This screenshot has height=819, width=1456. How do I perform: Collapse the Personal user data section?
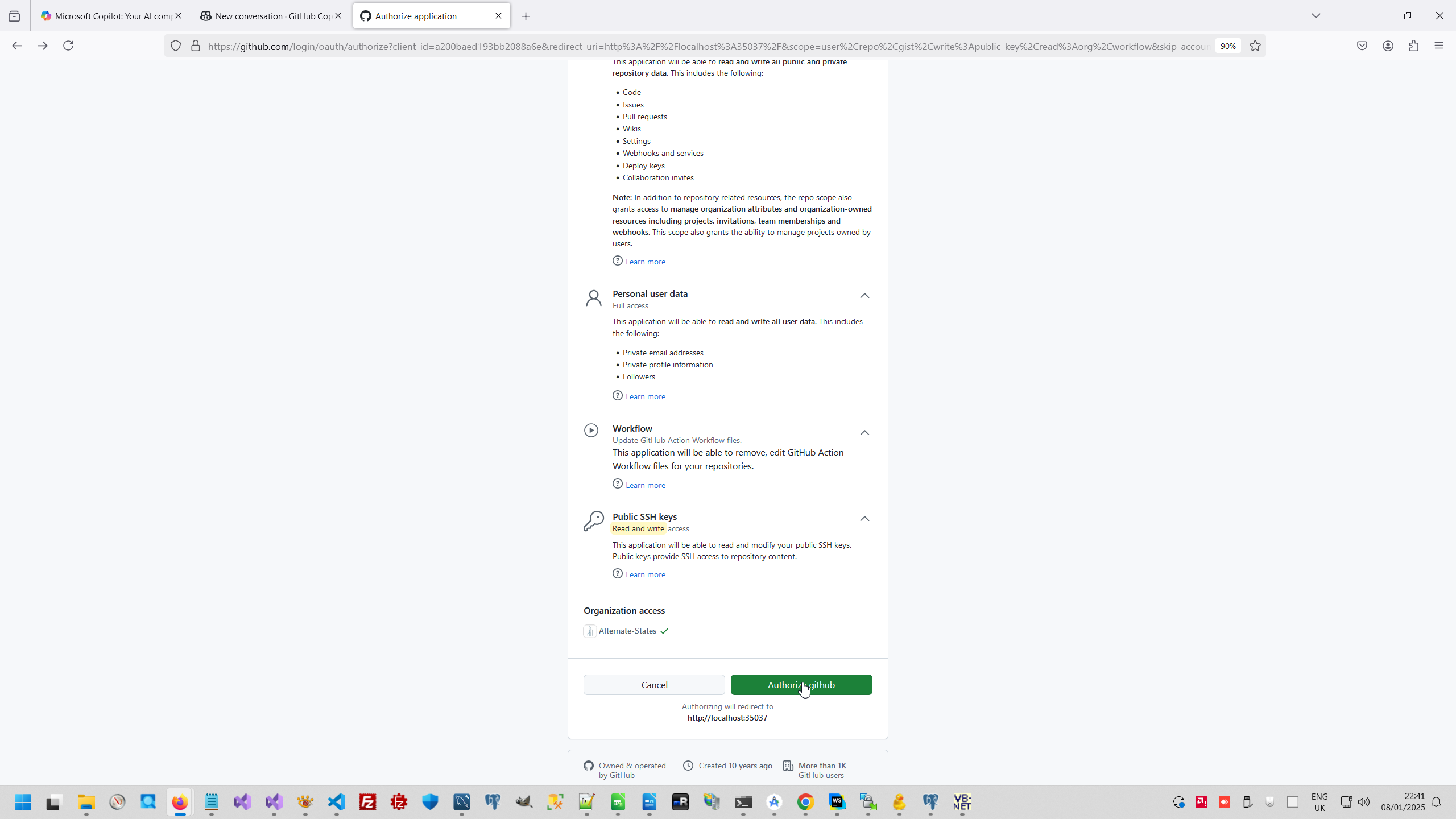tap(864, 295)
